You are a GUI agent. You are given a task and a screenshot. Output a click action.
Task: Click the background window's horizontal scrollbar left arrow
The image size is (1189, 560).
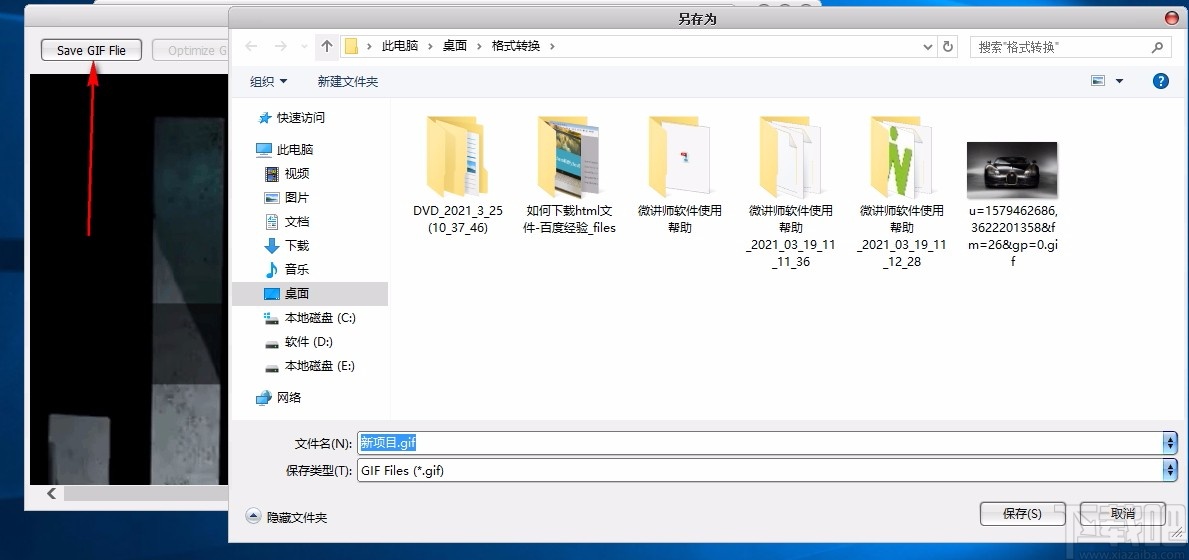(52, 494)
